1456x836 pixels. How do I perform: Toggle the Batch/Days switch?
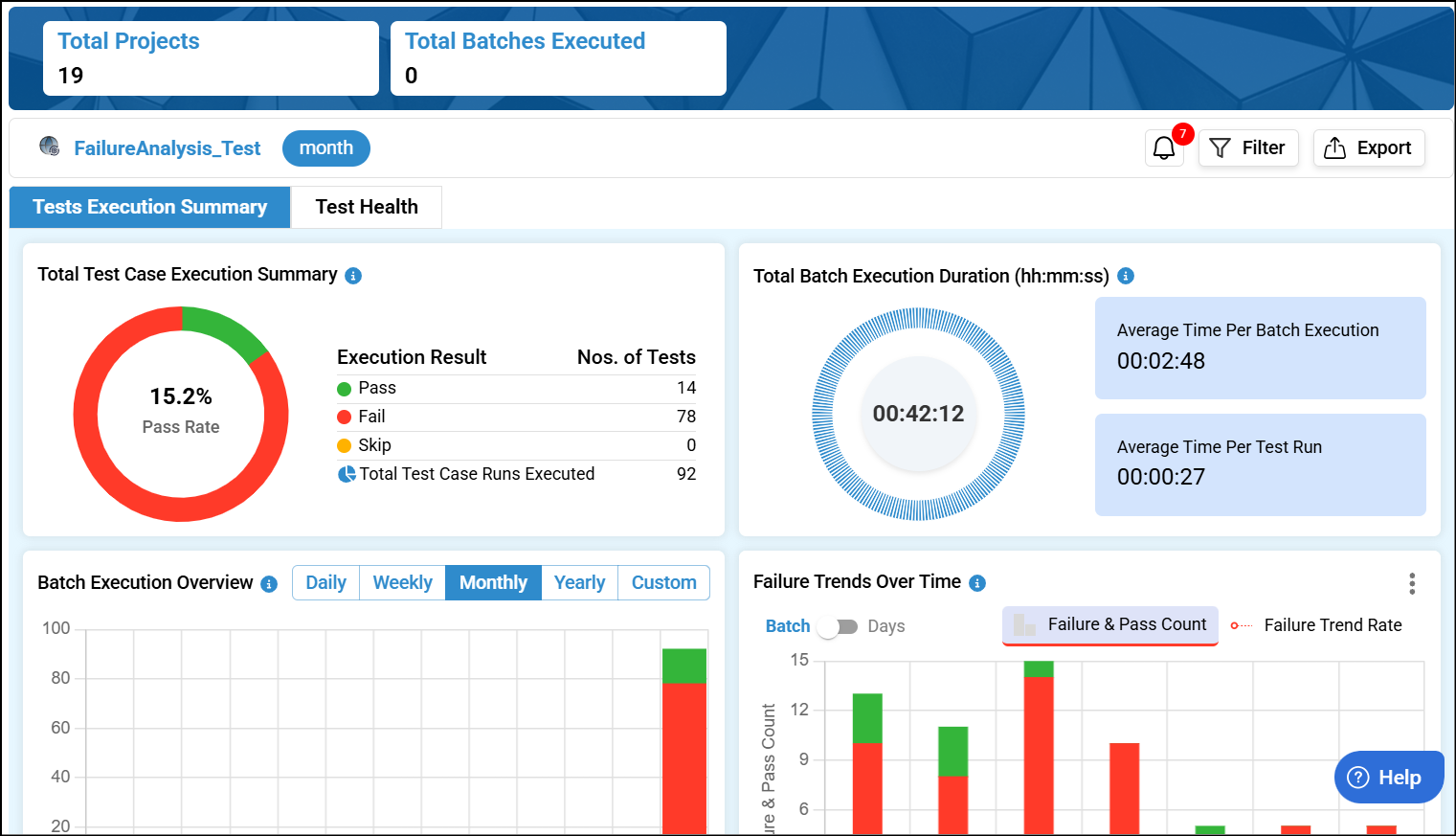point(838,627)
